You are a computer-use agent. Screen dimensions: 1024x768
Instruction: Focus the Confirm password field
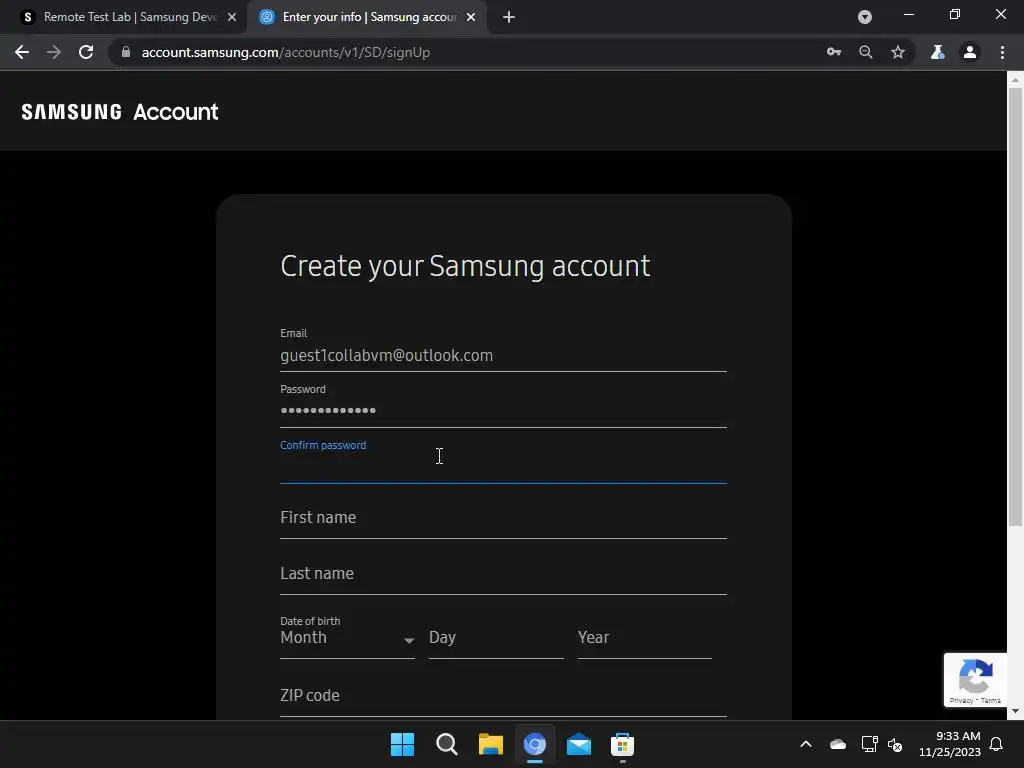(x=503, y=466)
